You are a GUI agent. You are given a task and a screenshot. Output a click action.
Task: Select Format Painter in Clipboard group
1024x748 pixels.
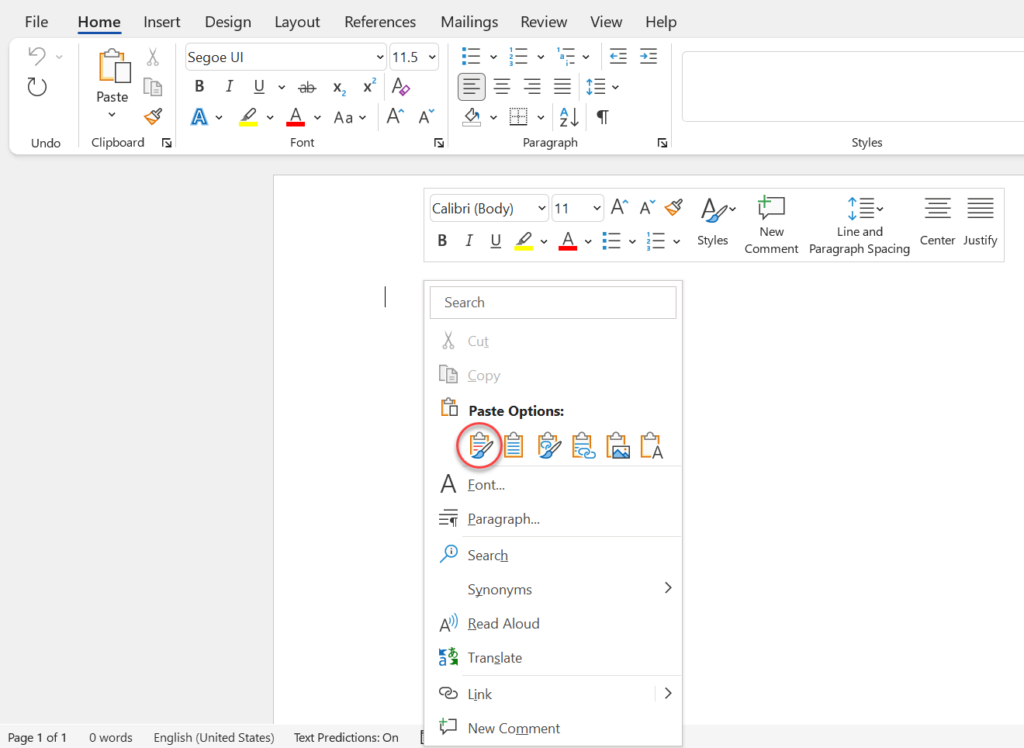[x=153, y=117]
